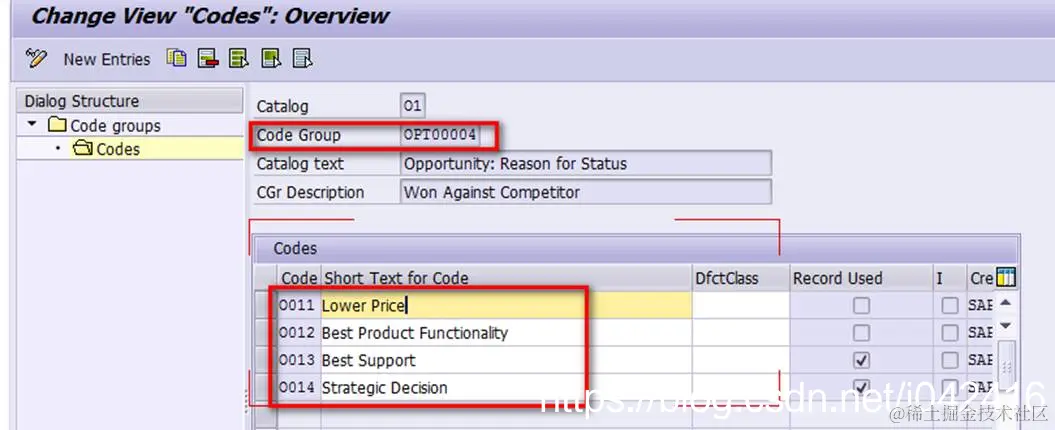Toggle Record Used checkbox for Lower Price
Viewport: 1055px width, 430px height.
[x=861, y=306]
